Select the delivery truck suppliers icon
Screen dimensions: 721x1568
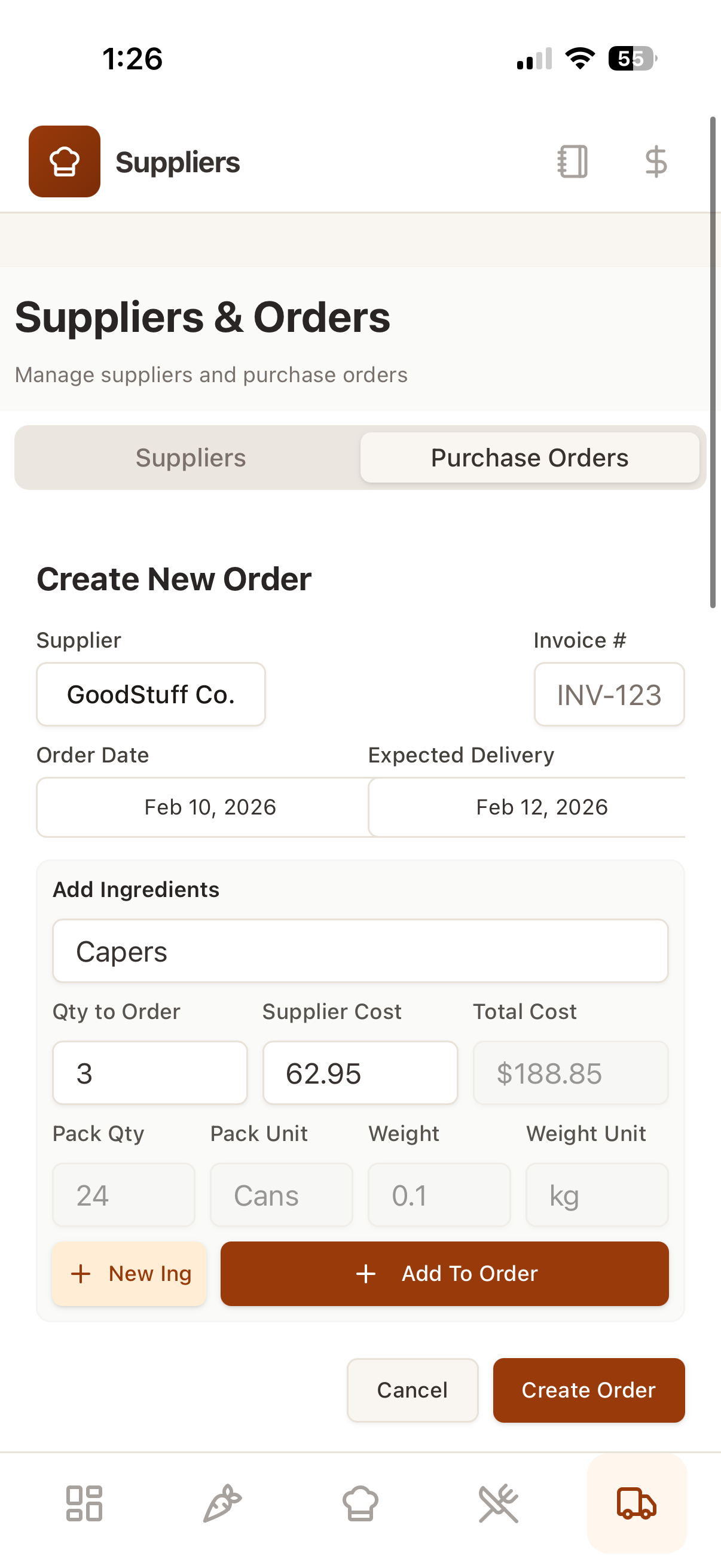(637, 1503)
